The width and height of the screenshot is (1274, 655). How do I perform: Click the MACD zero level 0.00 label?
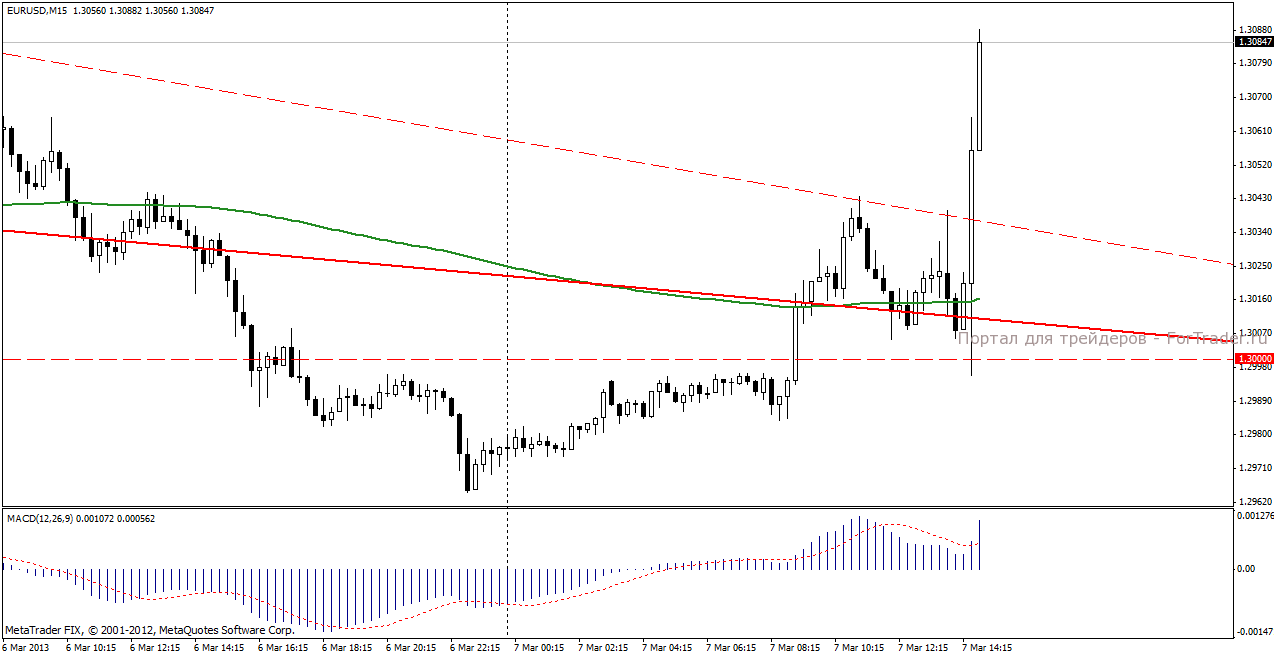pyautogui.click(x=1246, y=568)
